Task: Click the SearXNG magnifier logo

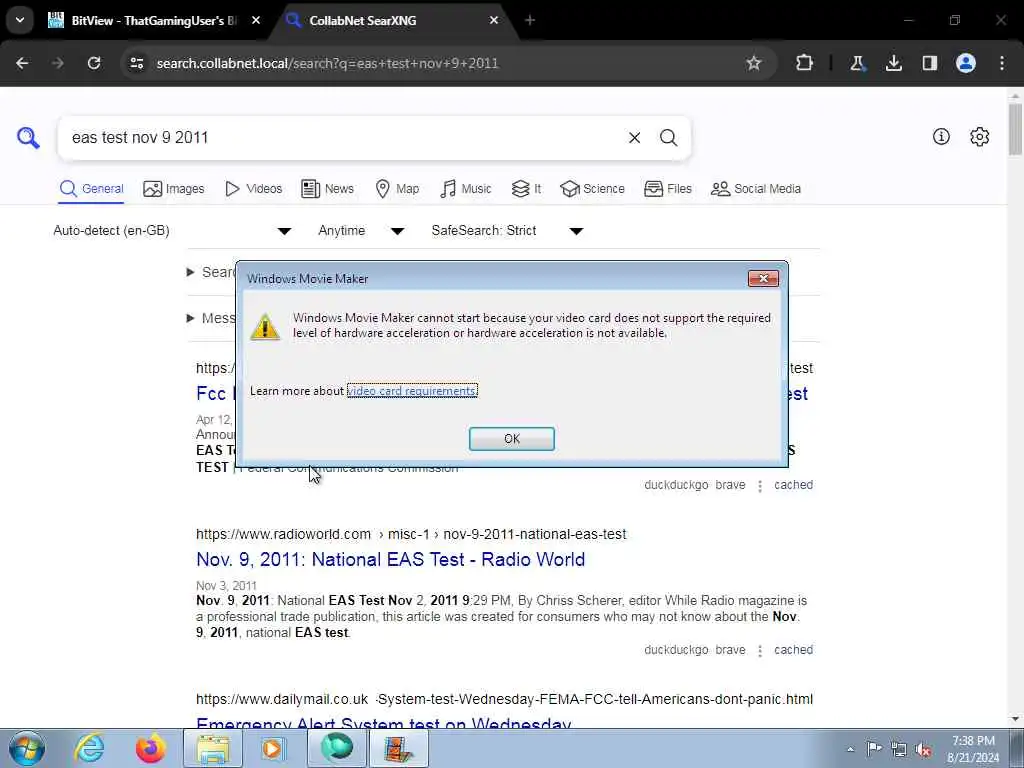Action: [28, 138]
